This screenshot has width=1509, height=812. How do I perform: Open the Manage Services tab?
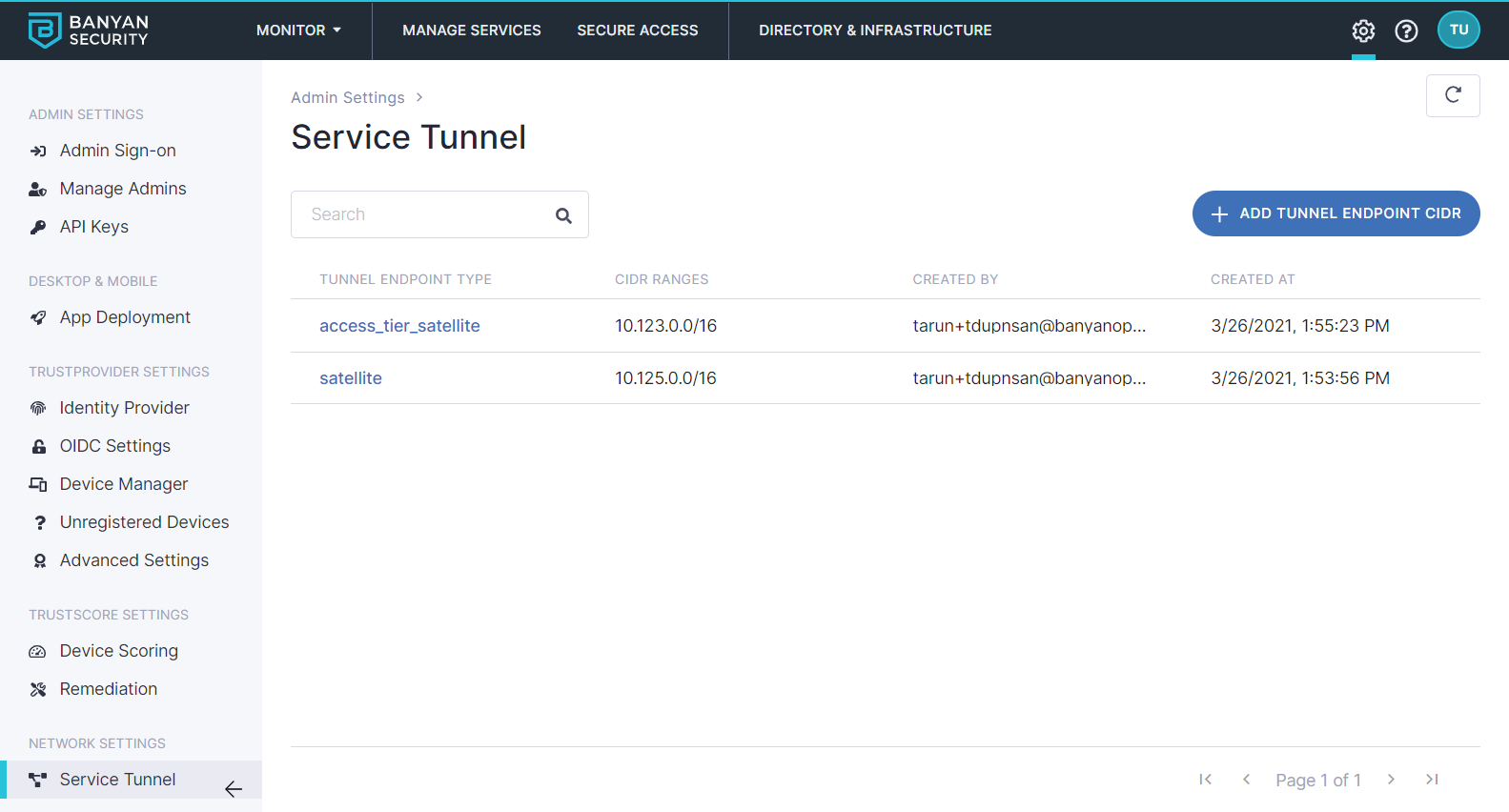471,30
